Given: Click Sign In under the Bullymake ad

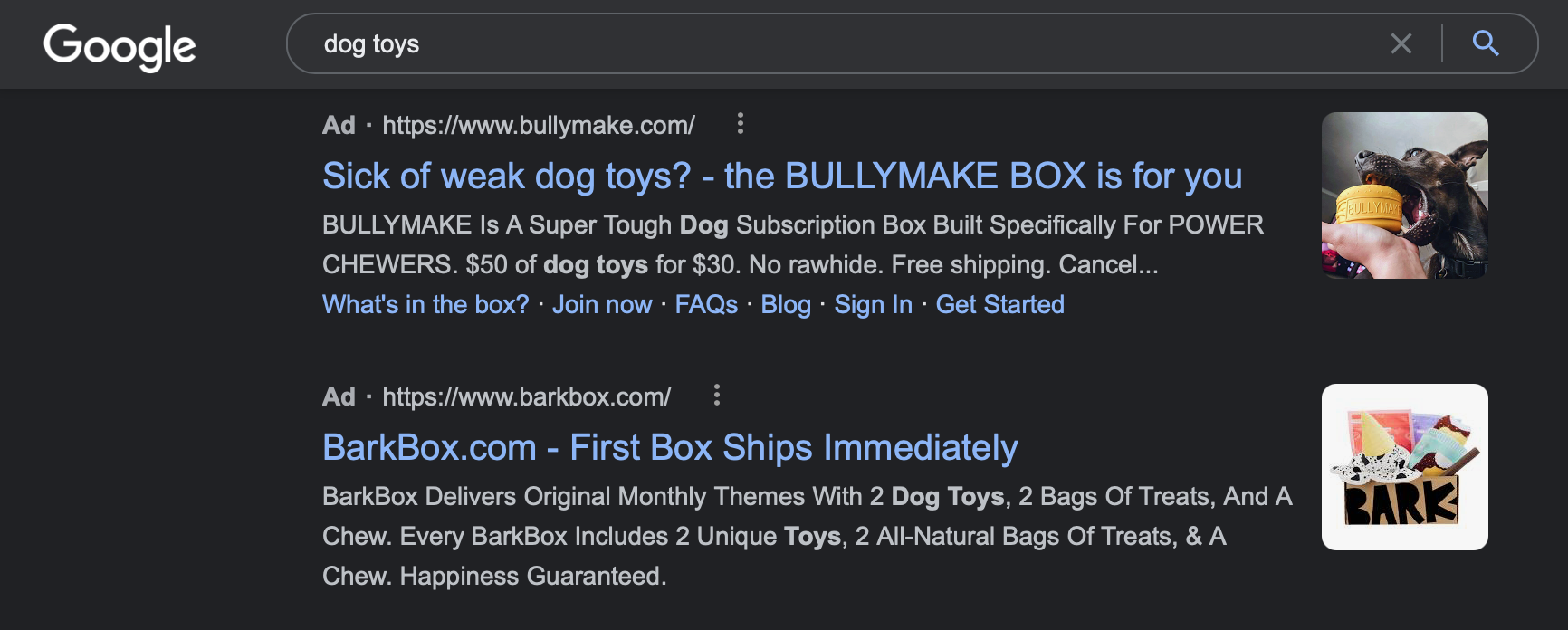Looking at the screenshot, I should point(872,305).
